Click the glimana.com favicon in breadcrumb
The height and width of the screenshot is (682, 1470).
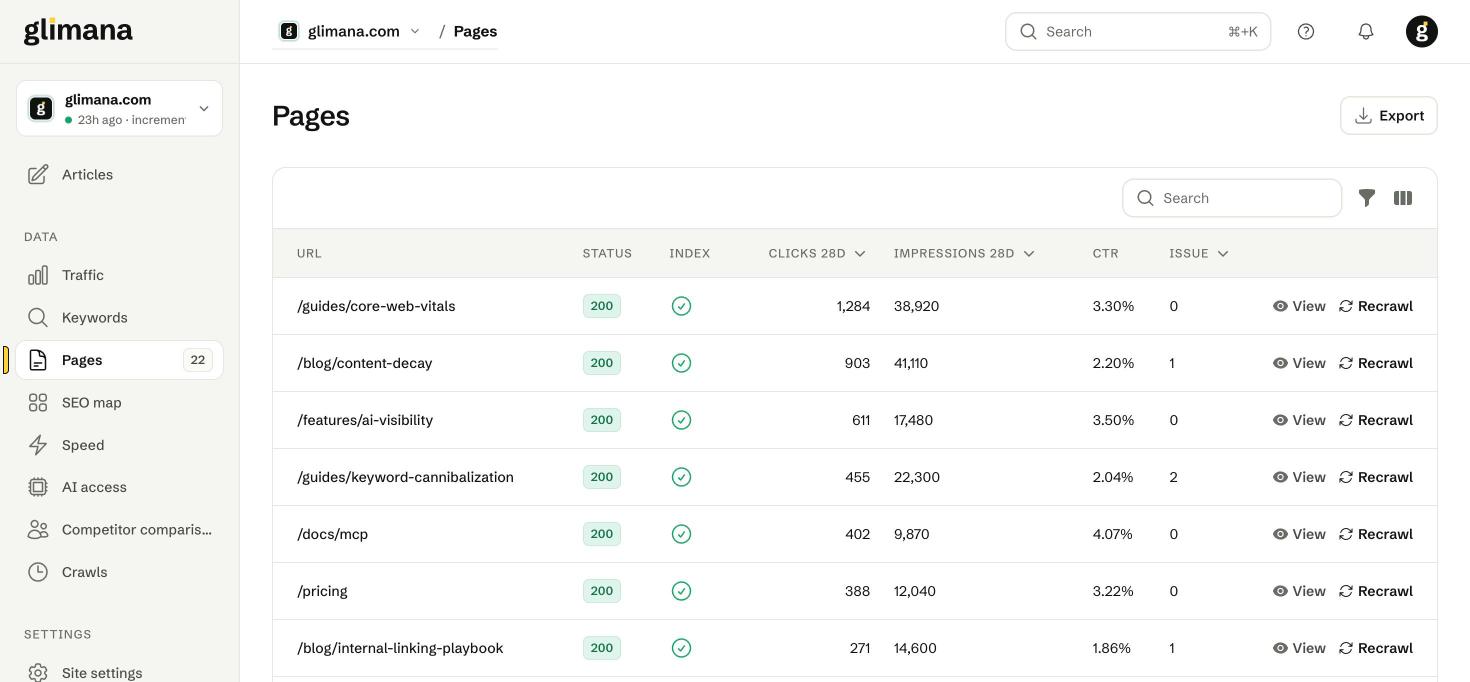289,31
